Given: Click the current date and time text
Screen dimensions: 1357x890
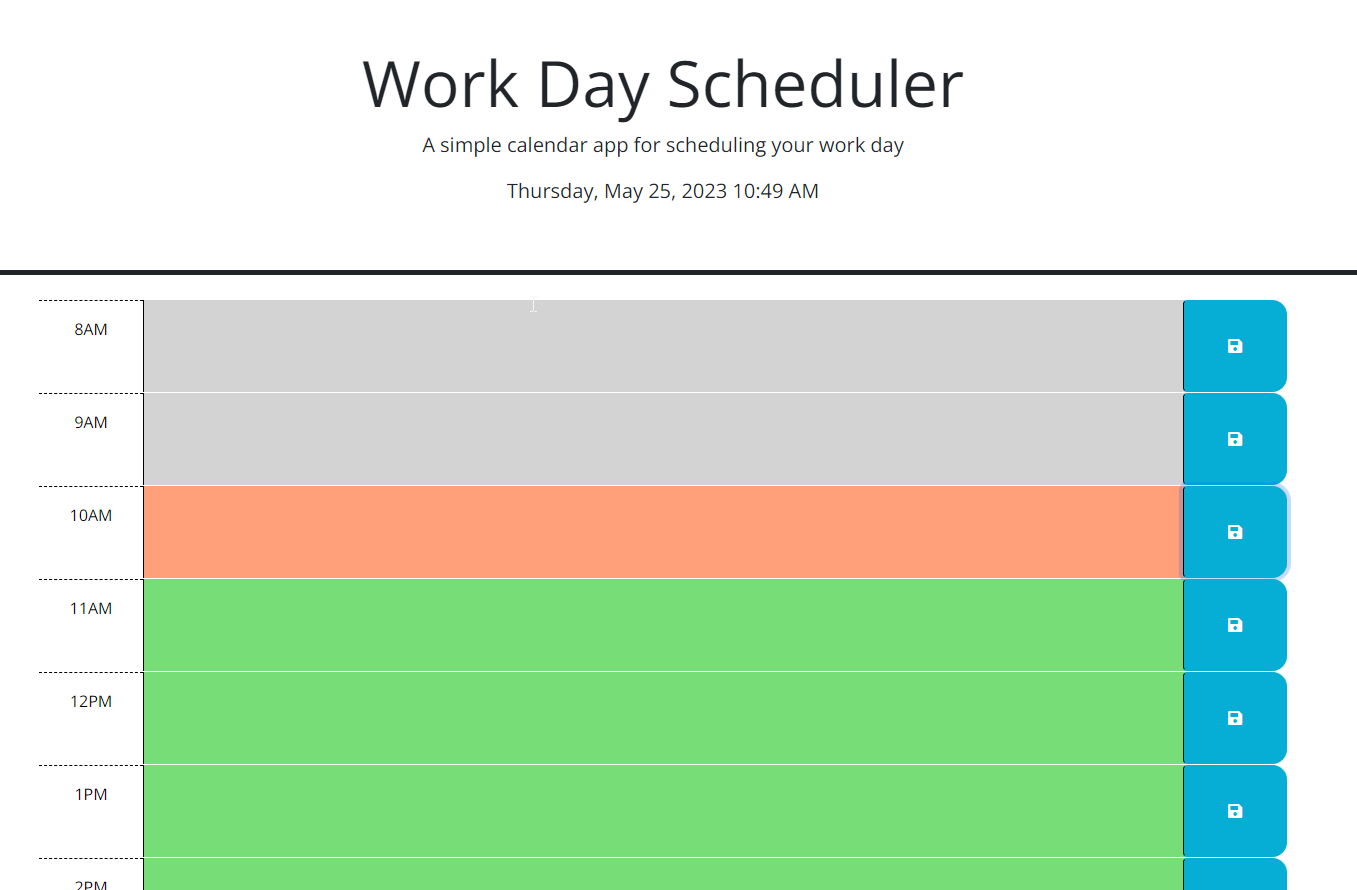Looking at the screenshot, I should coord(662,191).
